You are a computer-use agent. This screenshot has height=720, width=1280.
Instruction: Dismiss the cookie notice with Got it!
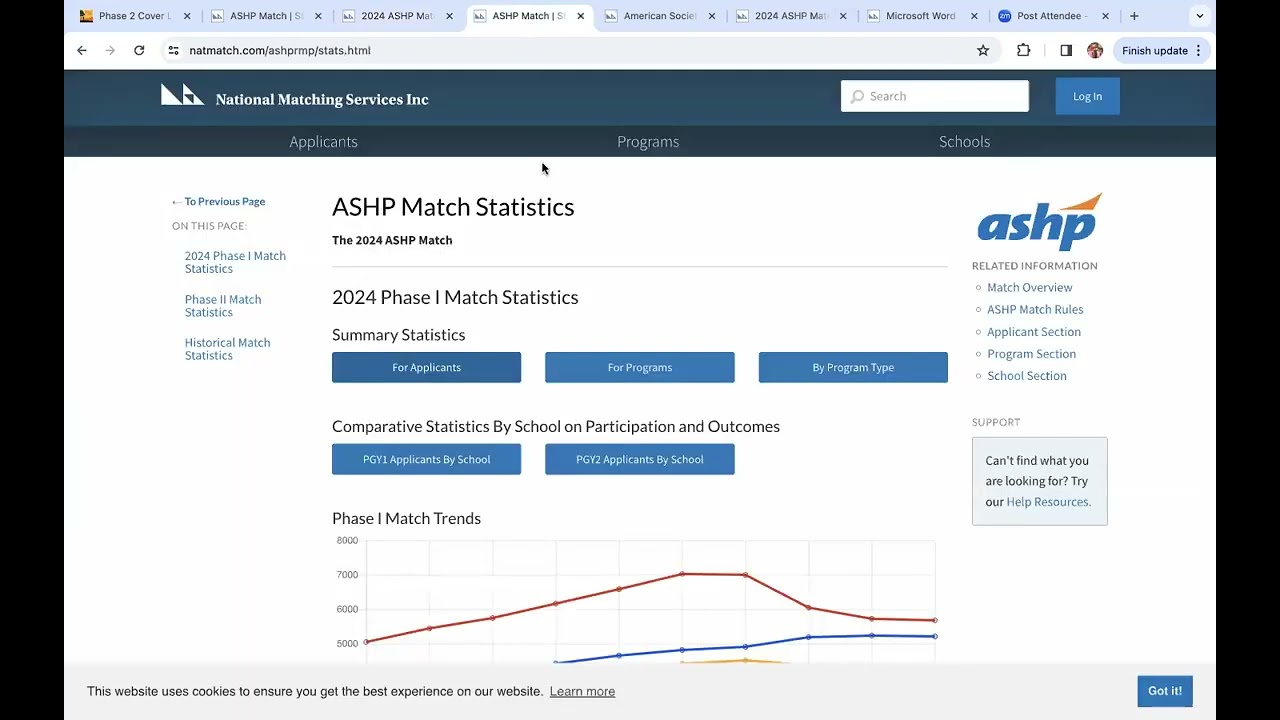click(1165, 691)
